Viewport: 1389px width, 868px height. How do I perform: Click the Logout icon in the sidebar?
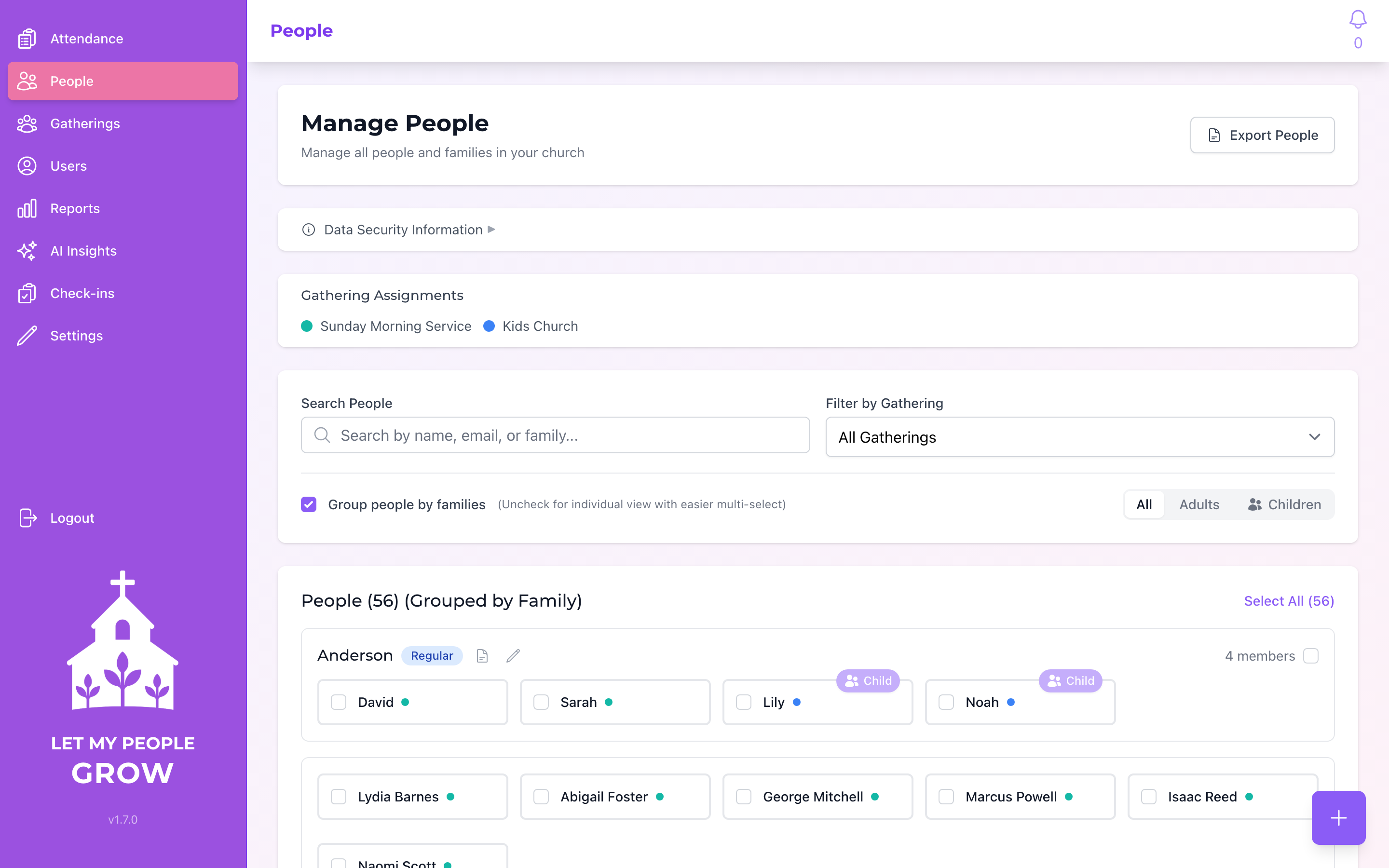[27, 518]
